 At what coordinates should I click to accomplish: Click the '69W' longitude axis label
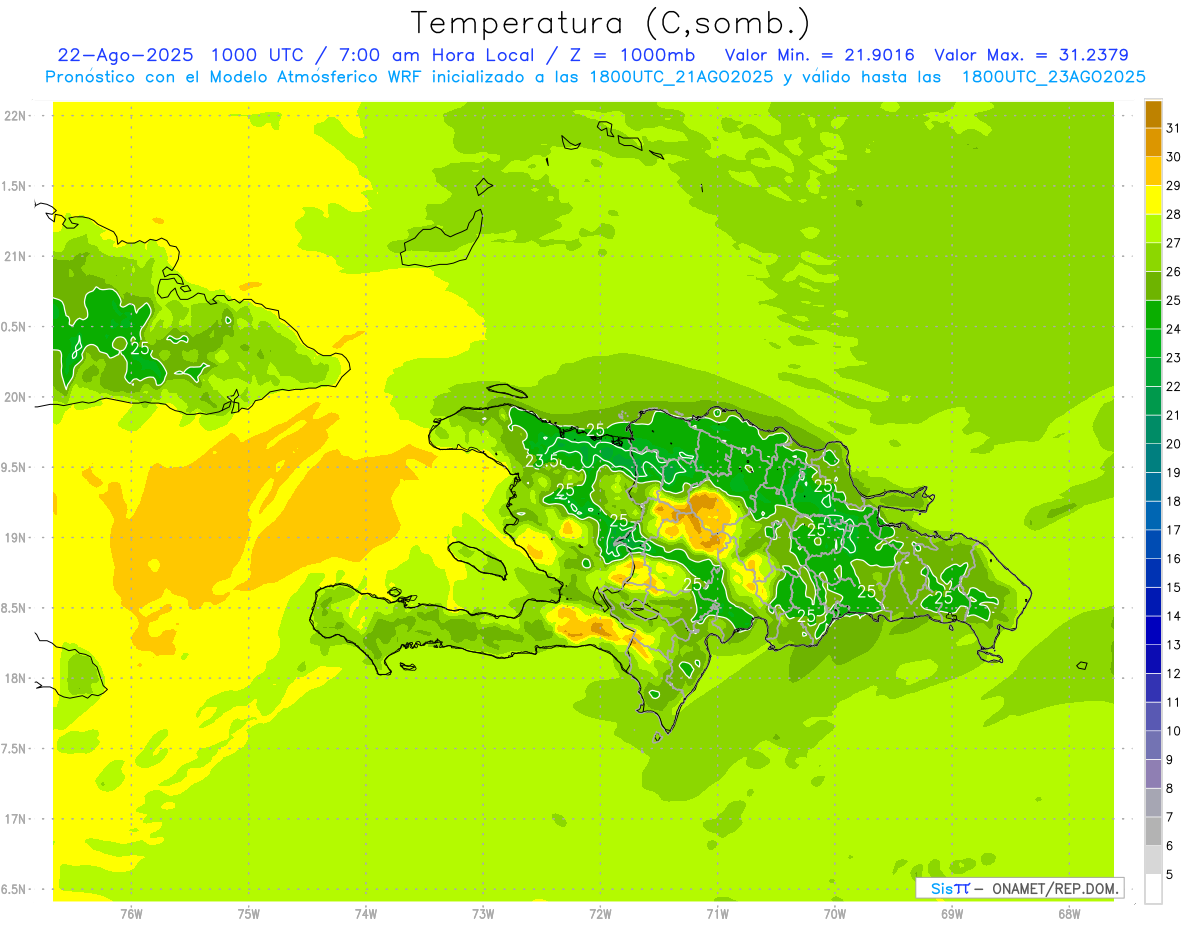click(x=952, y=914)
